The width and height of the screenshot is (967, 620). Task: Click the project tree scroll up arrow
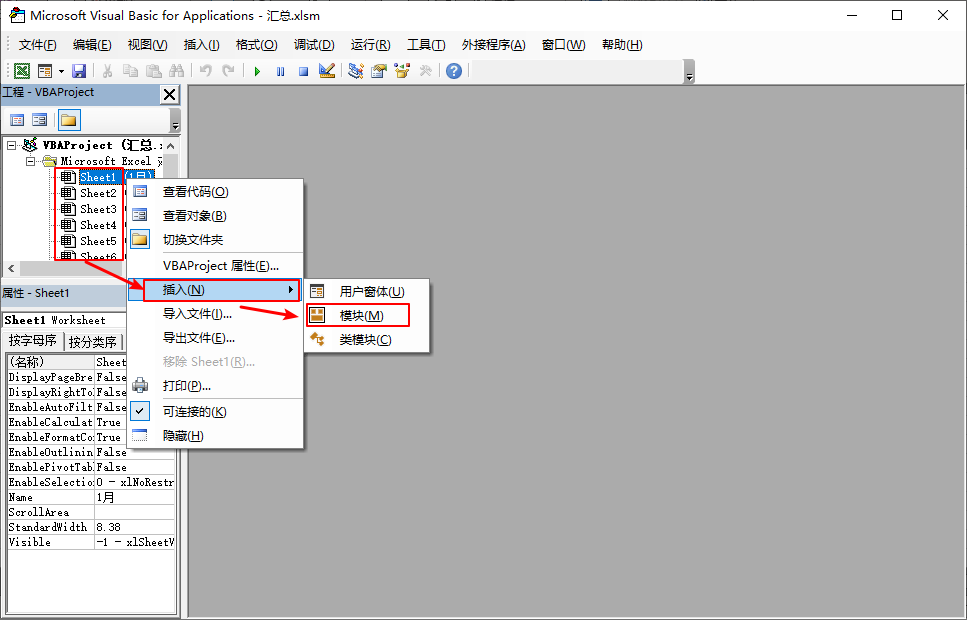coord(171,146)
